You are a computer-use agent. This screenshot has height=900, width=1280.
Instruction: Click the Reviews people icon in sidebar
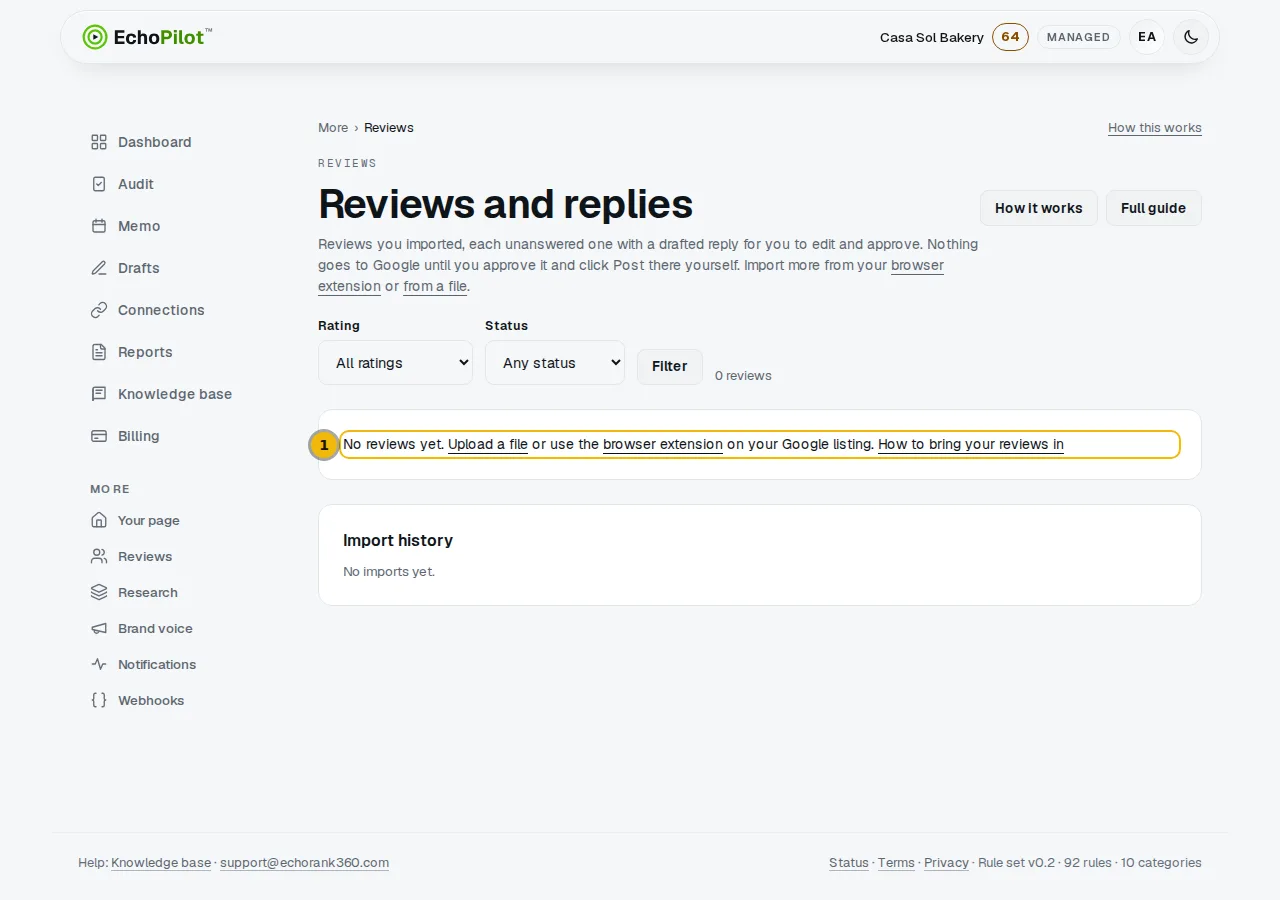point(99,556)
